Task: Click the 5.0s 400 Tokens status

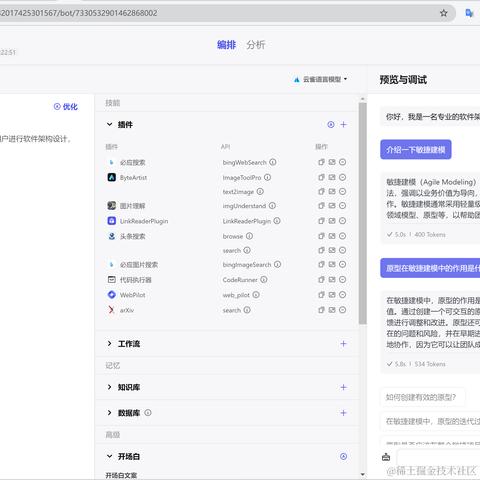Action: (416, 235)
